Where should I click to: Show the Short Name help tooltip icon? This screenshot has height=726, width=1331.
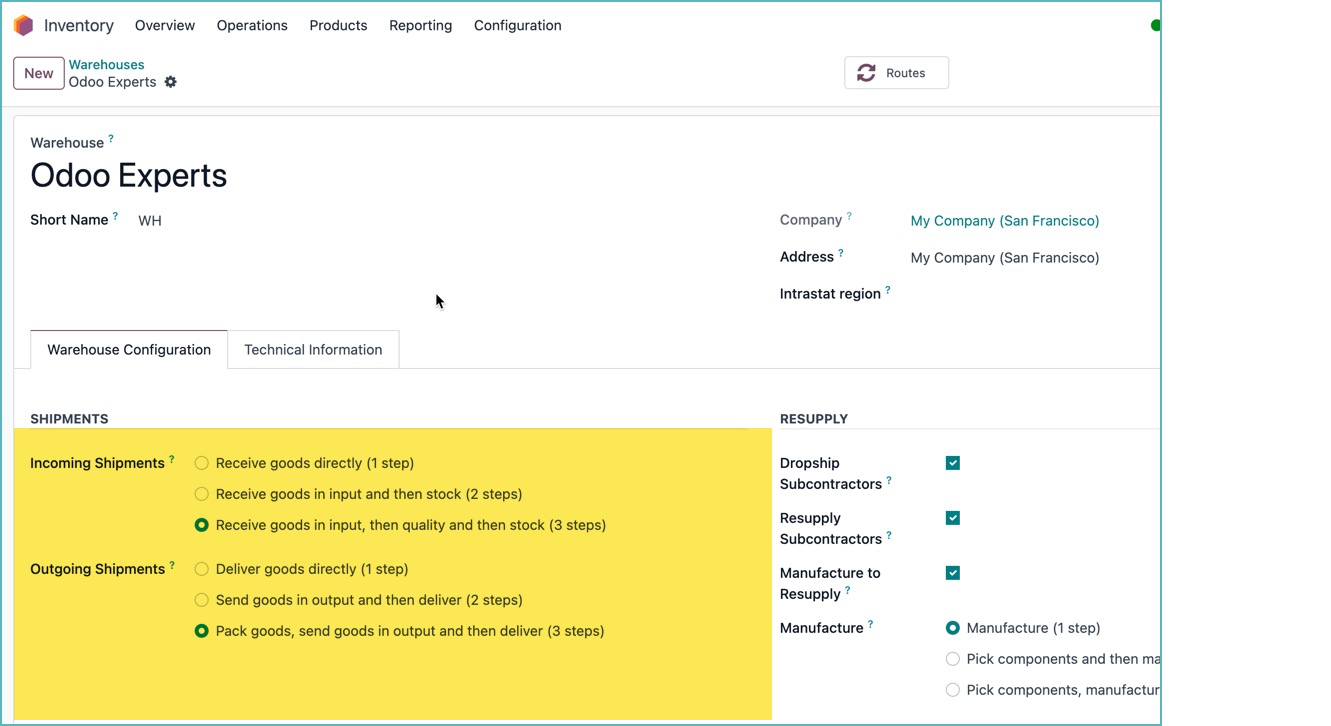(115, 216)
